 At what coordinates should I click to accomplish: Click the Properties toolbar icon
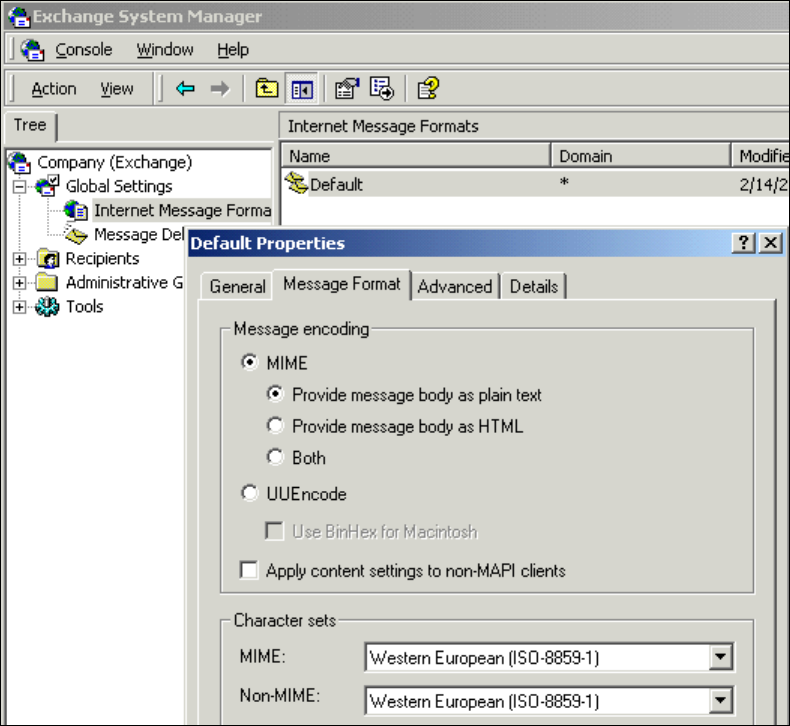point(347,89)
